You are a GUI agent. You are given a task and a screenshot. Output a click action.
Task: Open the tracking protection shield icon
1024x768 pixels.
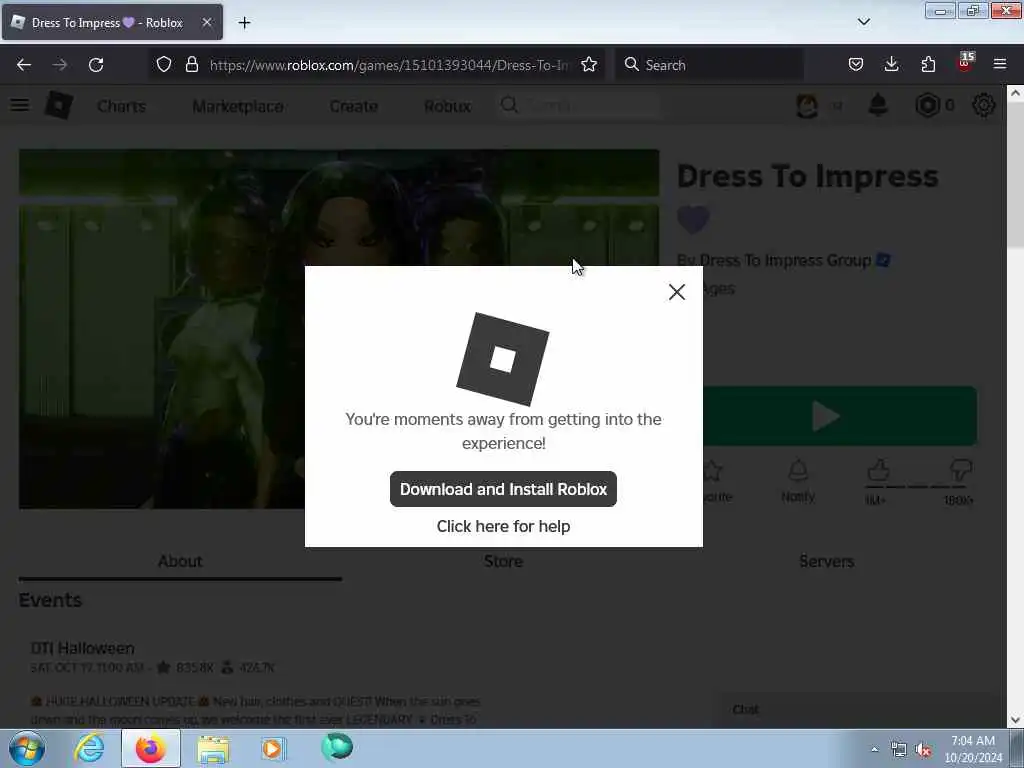[x=164, y=65]
